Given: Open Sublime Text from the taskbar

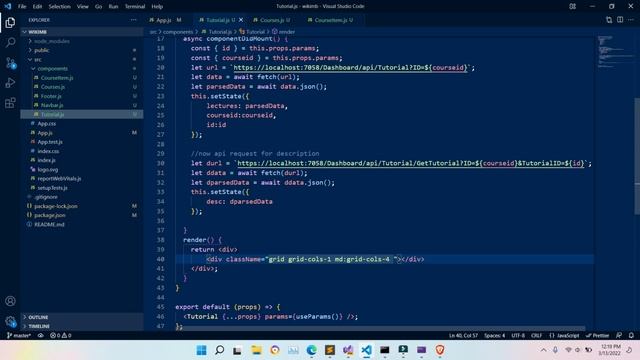Looking at the screenshot, I should [330, 350].
